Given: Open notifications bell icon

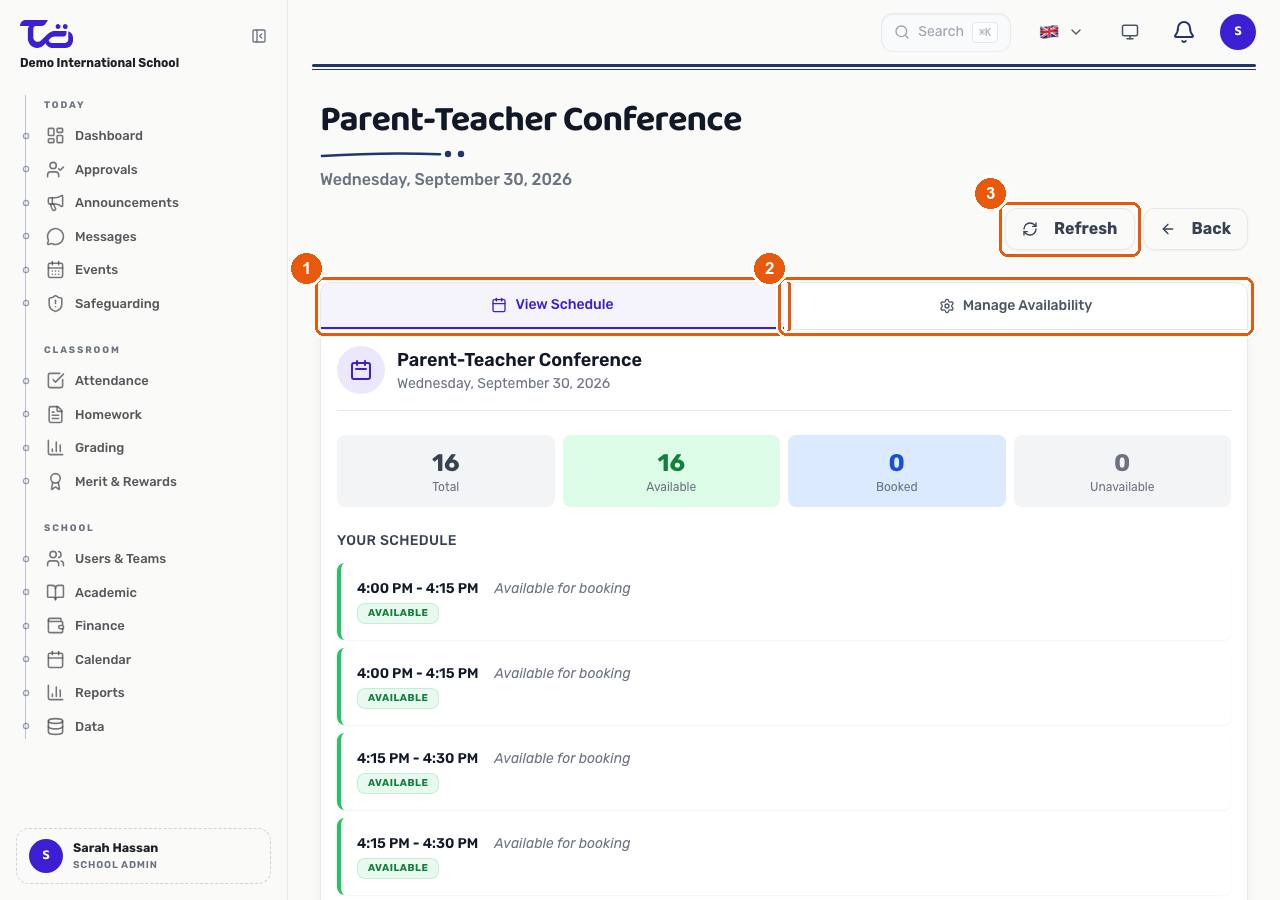Looking at the screenshot, I should (x=1184, y=32).
